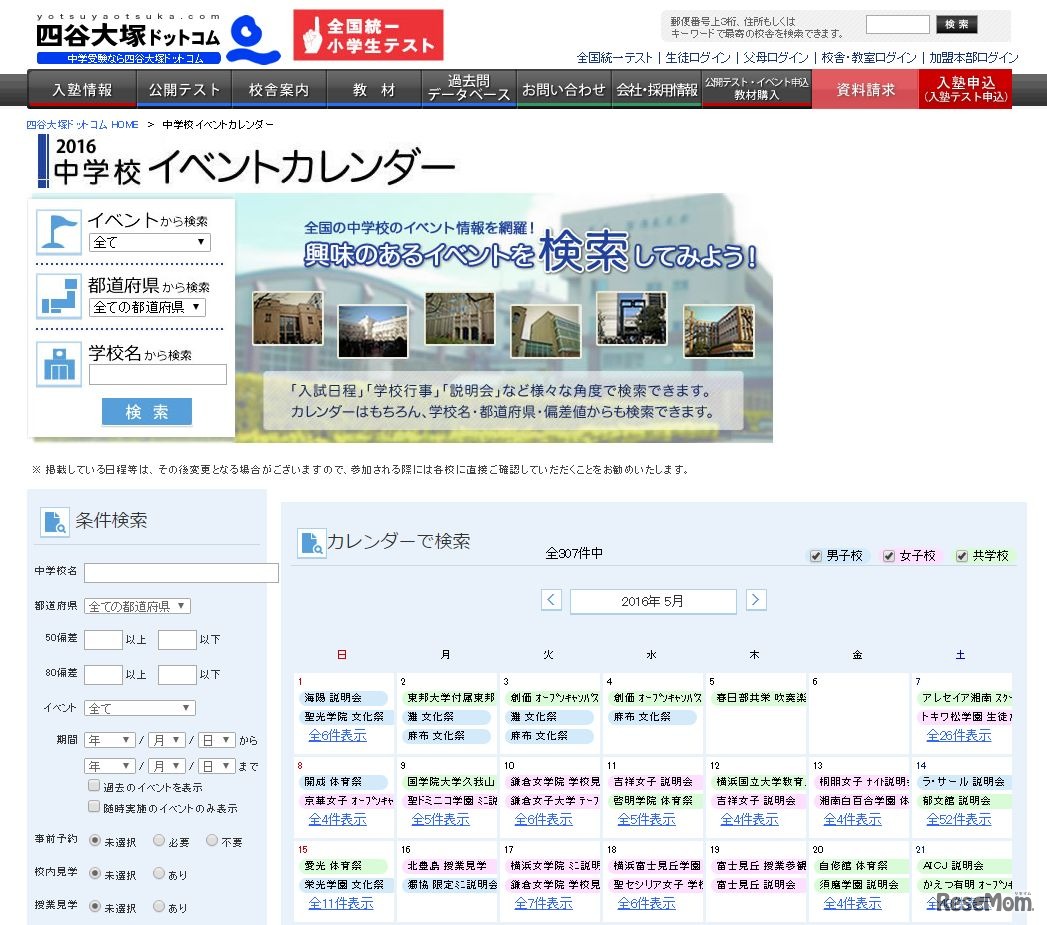Click the previous month arrow icon

[x=551, y=600]
